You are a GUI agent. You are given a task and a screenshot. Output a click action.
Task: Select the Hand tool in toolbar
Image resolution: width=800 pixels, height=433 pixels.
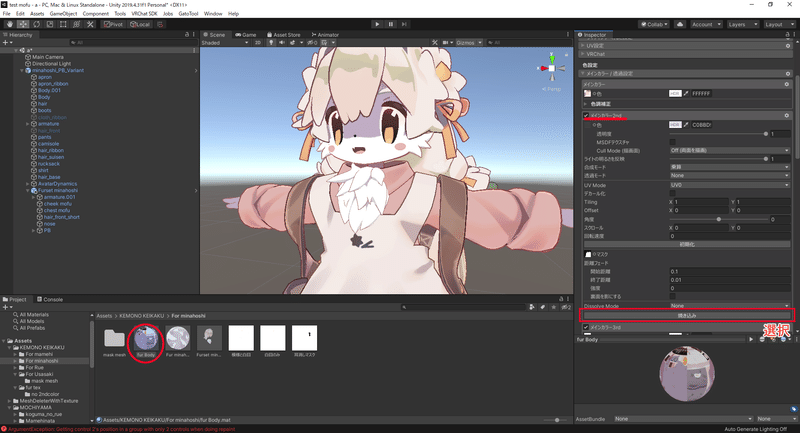point(10,24)
